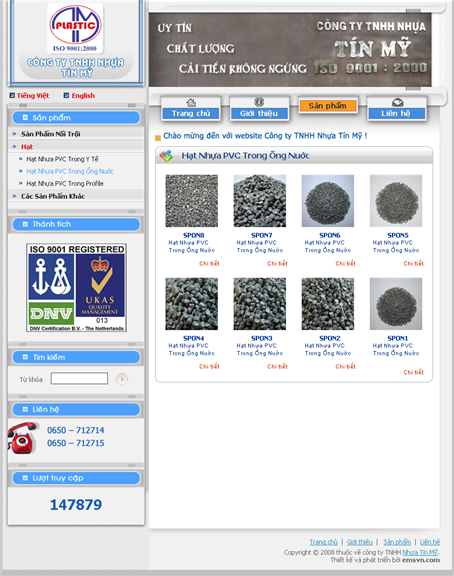The height and width of the screenshot is (576, 454).
Task: Click the Lượt truy cập panel header
Action: coord(76,478)
